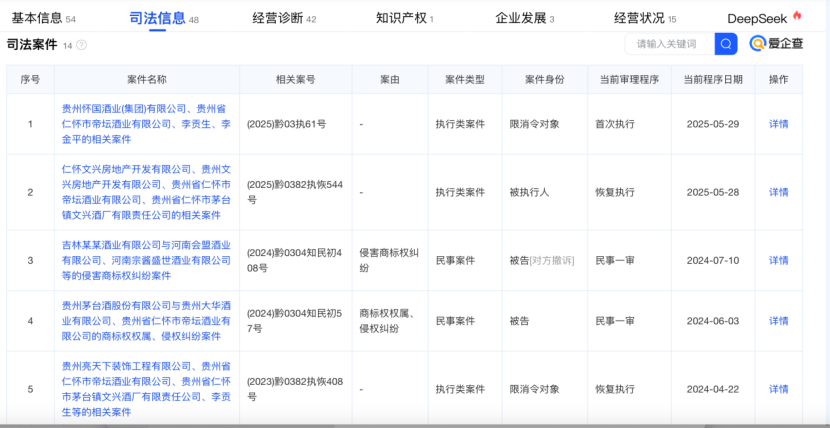
Task: Click 详情 for the 2024-06-03 case
Action: click(x=778, y=321)
